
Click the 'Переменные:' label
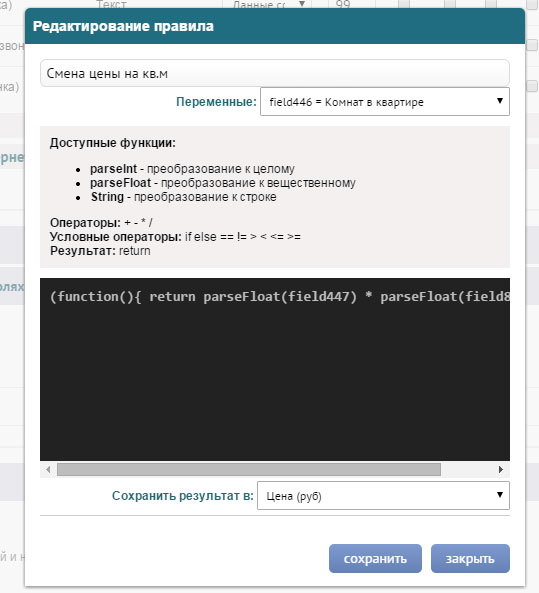pos(216,101)
